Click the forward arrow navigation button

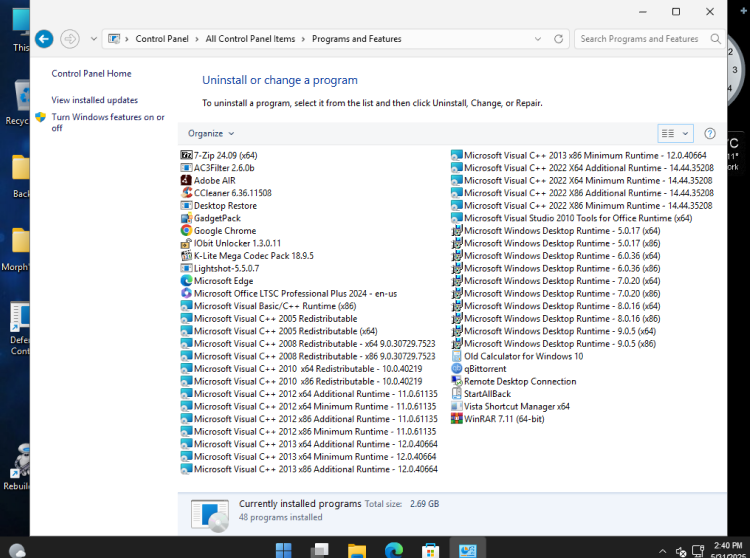70,39
